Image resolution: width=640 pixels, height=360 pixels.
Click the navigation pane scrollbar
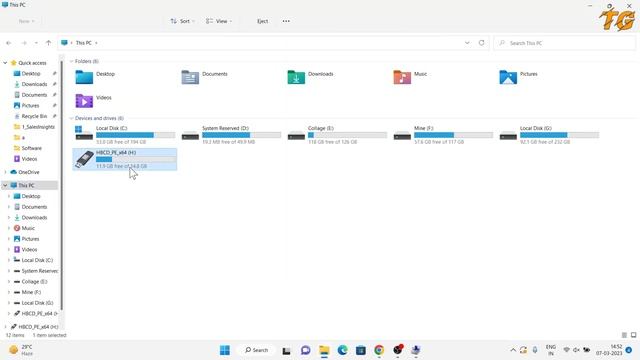tap(61, 184)
